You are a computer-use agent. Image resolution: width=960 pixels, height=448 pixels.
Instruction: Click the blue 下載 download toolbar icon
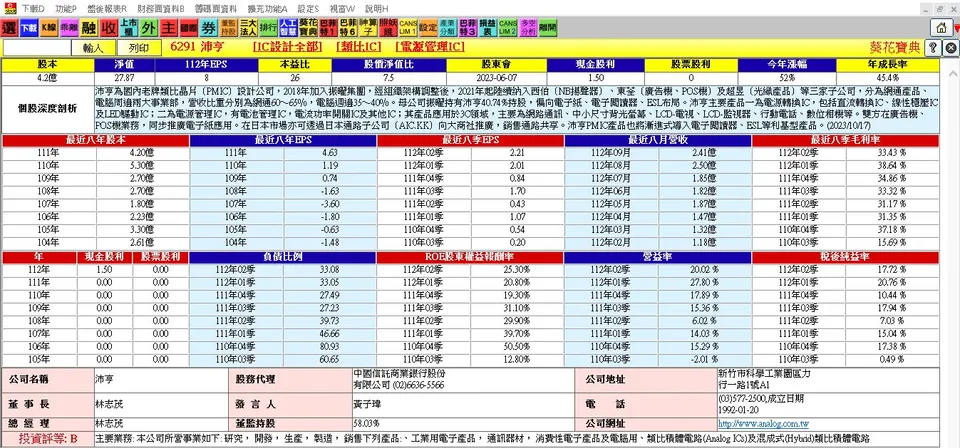point(29,28)
